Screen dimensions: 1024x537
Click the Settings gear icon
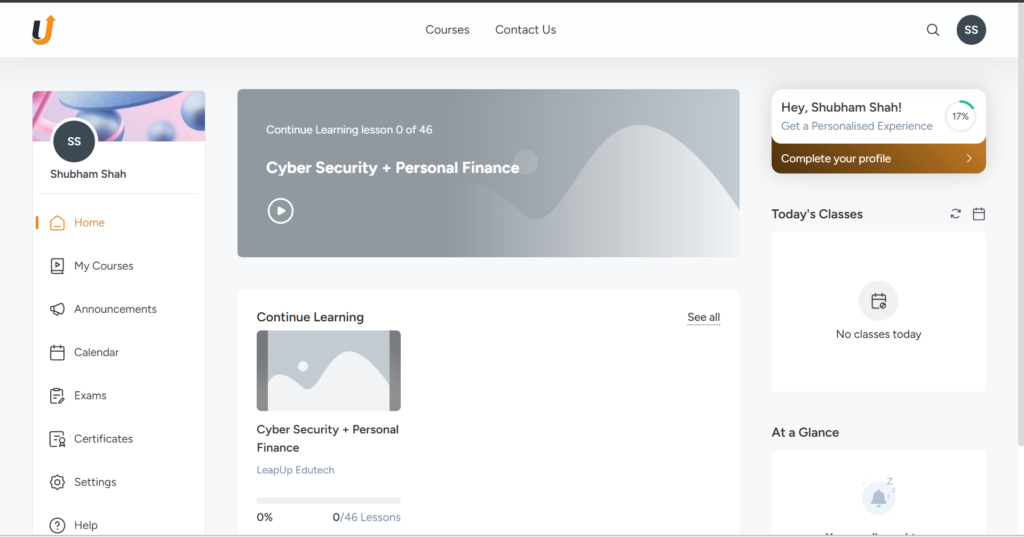57,482
